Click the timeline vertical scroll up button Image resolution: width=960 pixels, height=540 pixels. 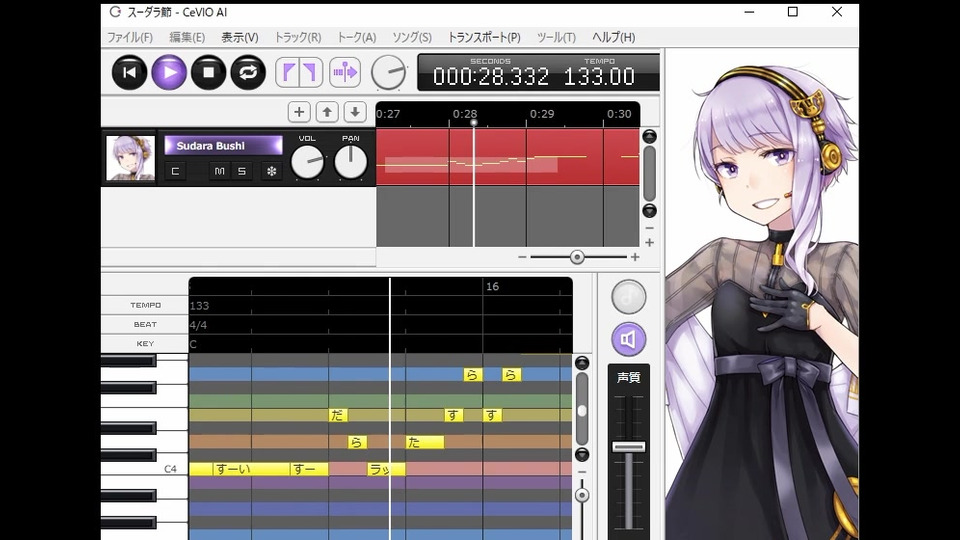(650, 136)
